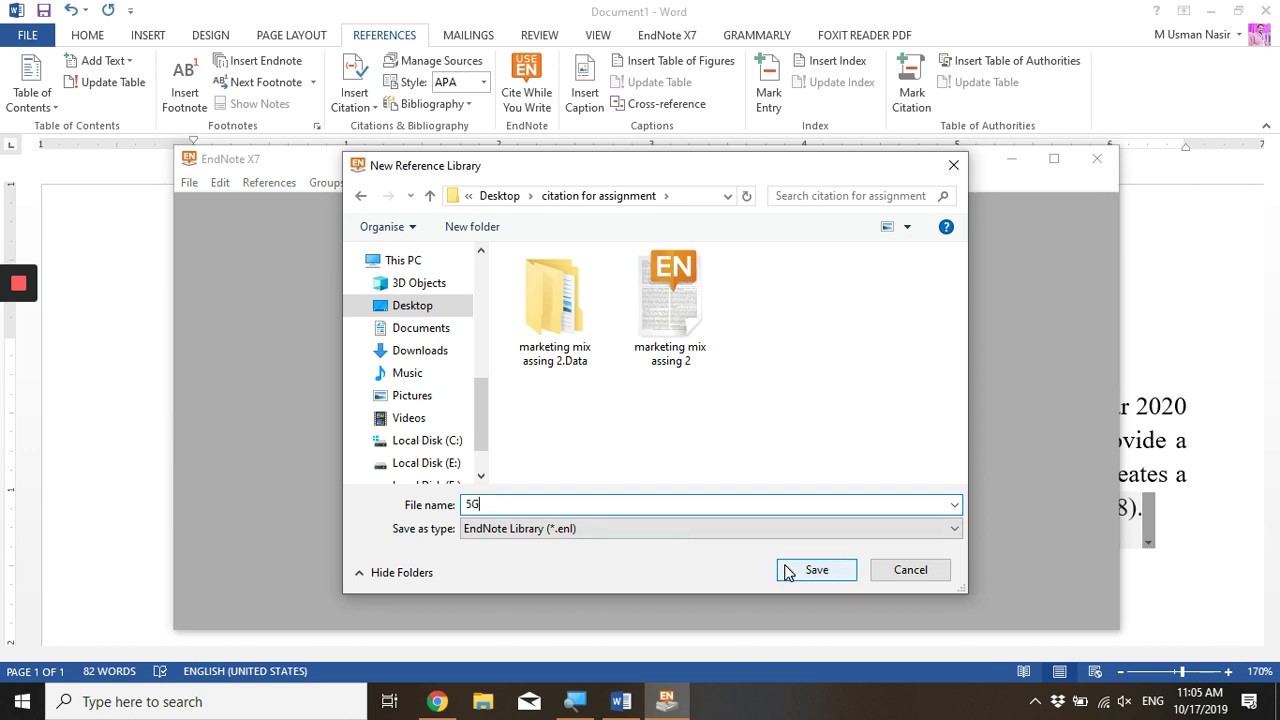
Task: Select Desktop in the navigation tree
Action: pyautogui.click(x=412, y=305)
